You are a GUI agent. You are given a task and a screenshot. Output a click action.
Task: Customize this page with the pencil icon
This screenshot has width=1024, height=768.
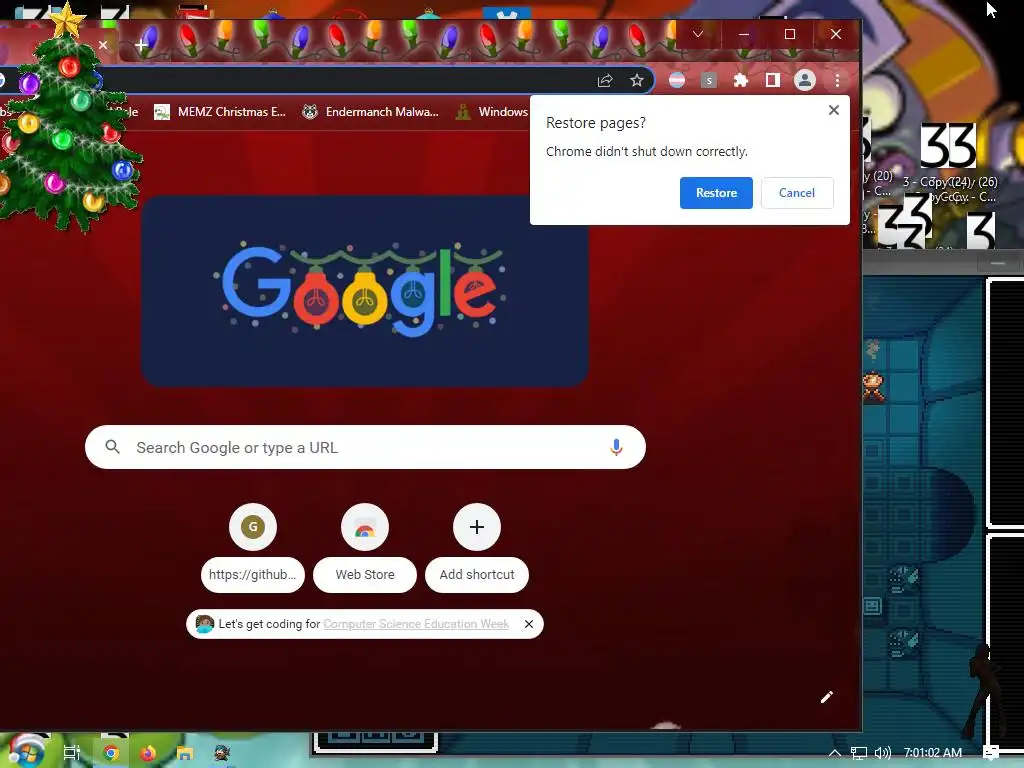(x=827, y=697)
